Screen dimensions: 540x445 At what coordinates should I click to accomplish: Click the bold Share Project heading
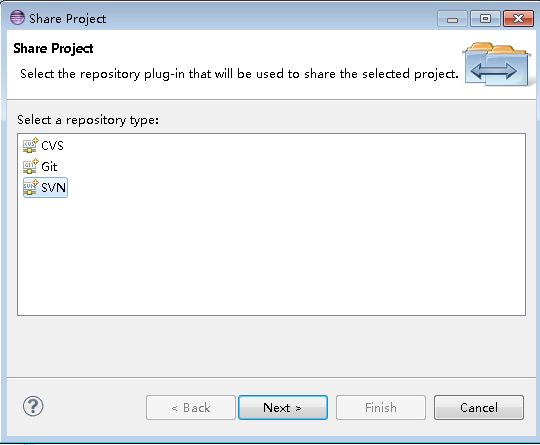point(53,49)
